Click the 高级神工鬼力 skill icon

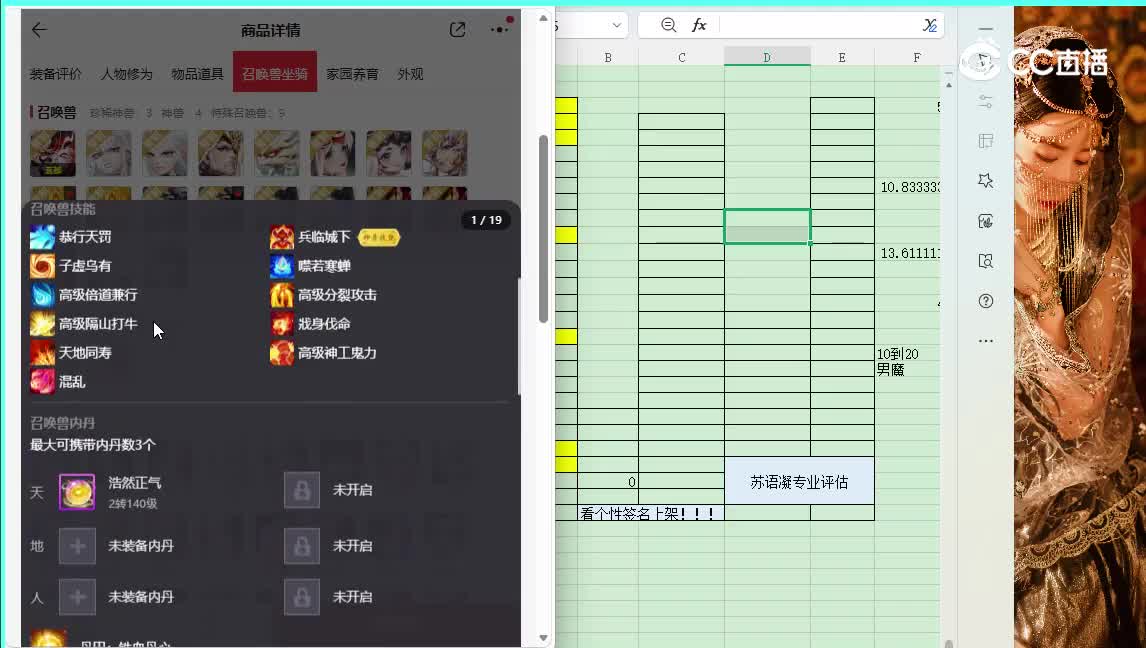282,352
